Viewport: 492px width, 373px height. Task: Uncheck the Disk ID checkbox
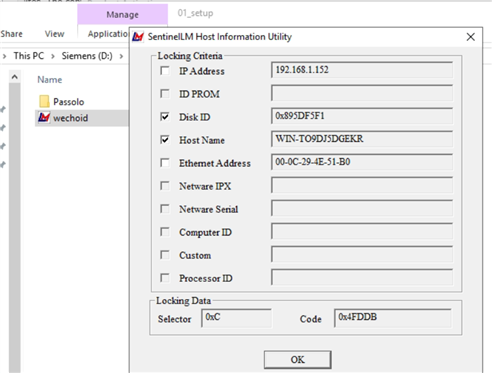pos(165,117)
